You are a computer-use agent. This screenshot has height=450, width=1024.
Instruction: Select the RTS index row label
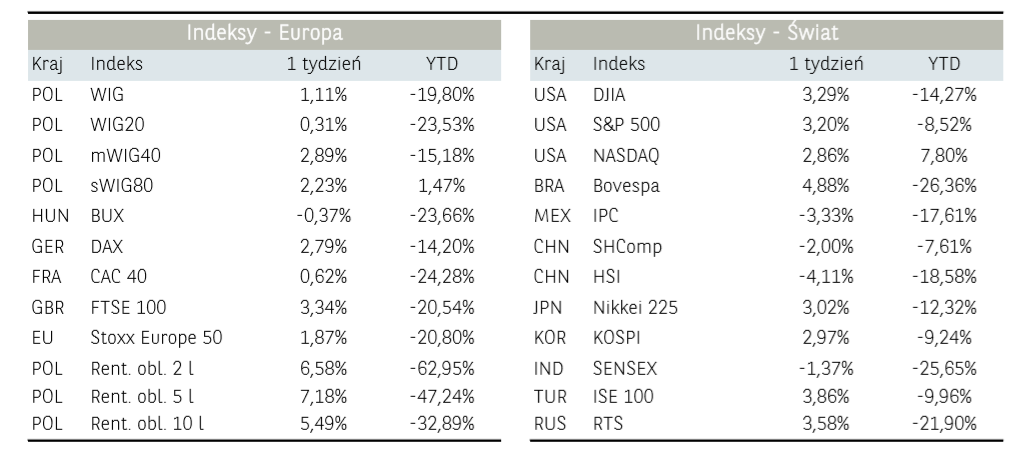(607, 423)
